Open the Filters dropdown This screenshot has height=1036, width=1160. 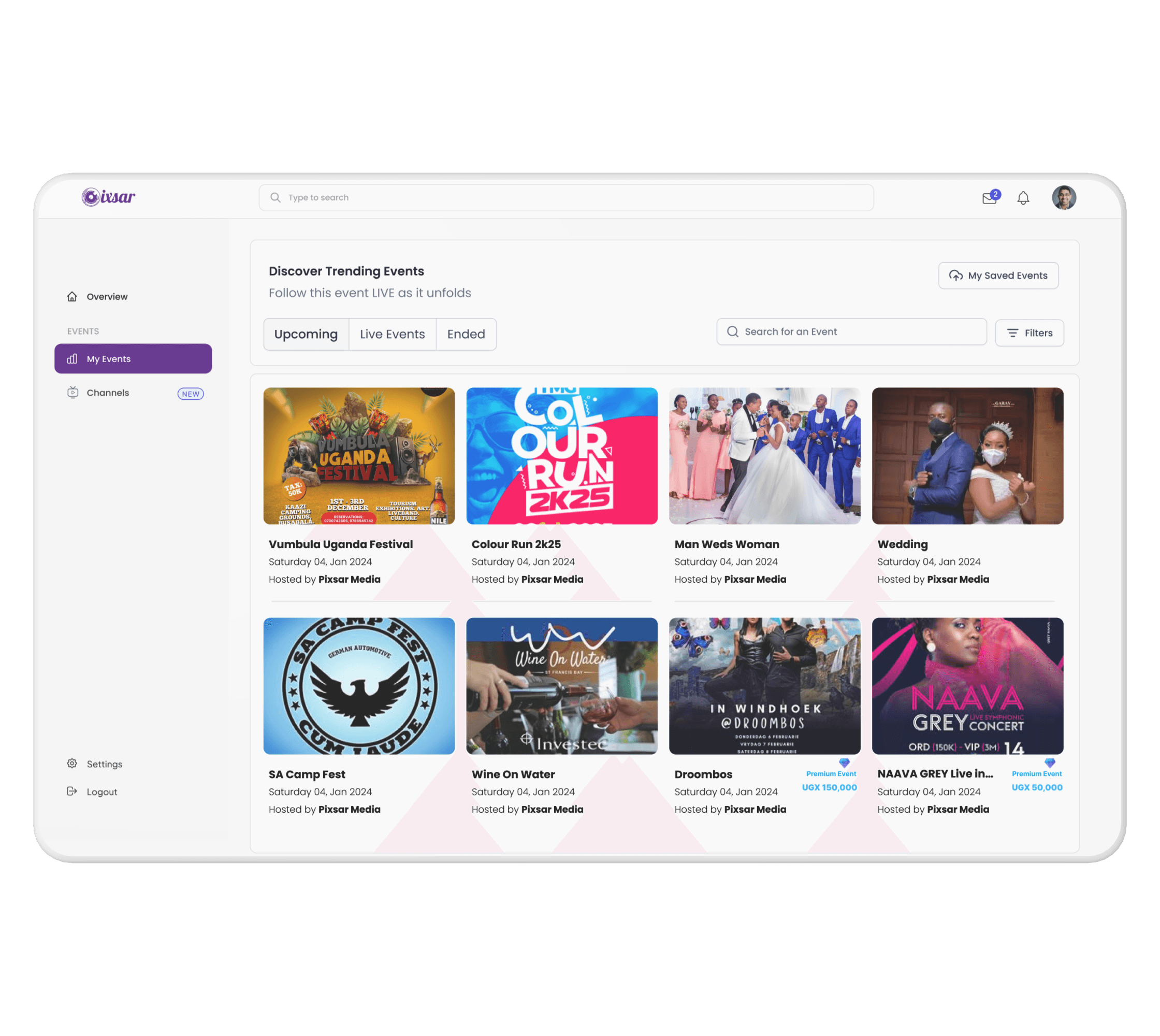(x=1029, y=333)
